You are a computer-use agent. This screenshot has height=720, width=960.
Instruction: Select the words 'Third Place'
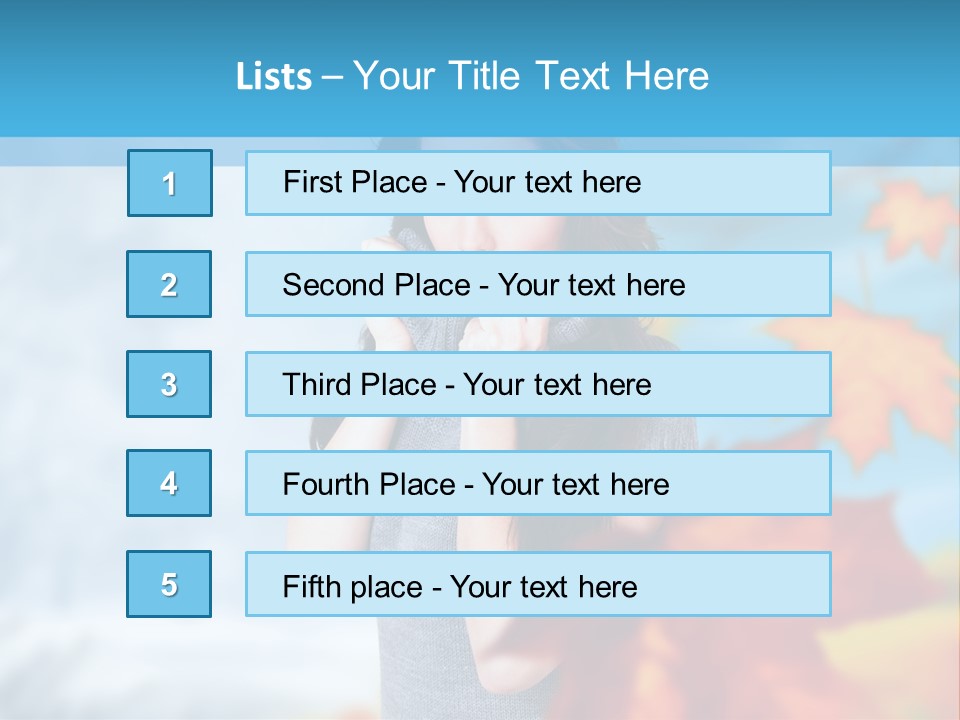coord(359,384)
